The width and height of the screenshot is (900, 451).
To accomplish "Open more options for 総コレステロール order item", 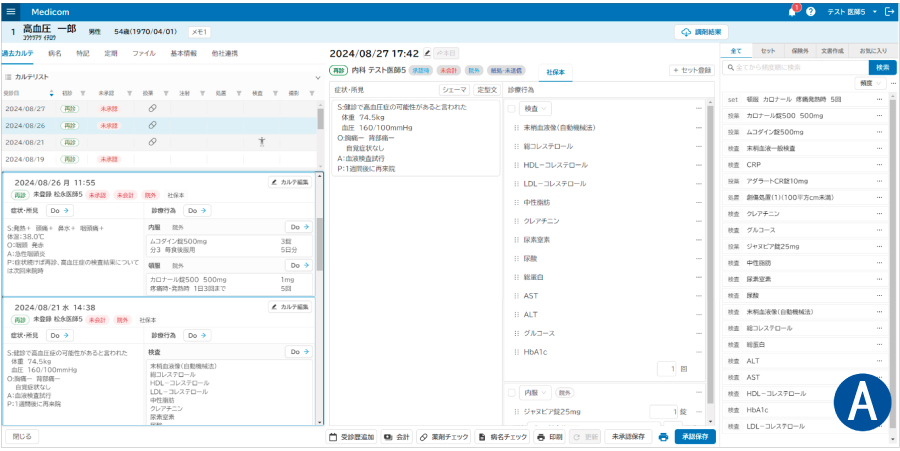I will click(699, 146).
